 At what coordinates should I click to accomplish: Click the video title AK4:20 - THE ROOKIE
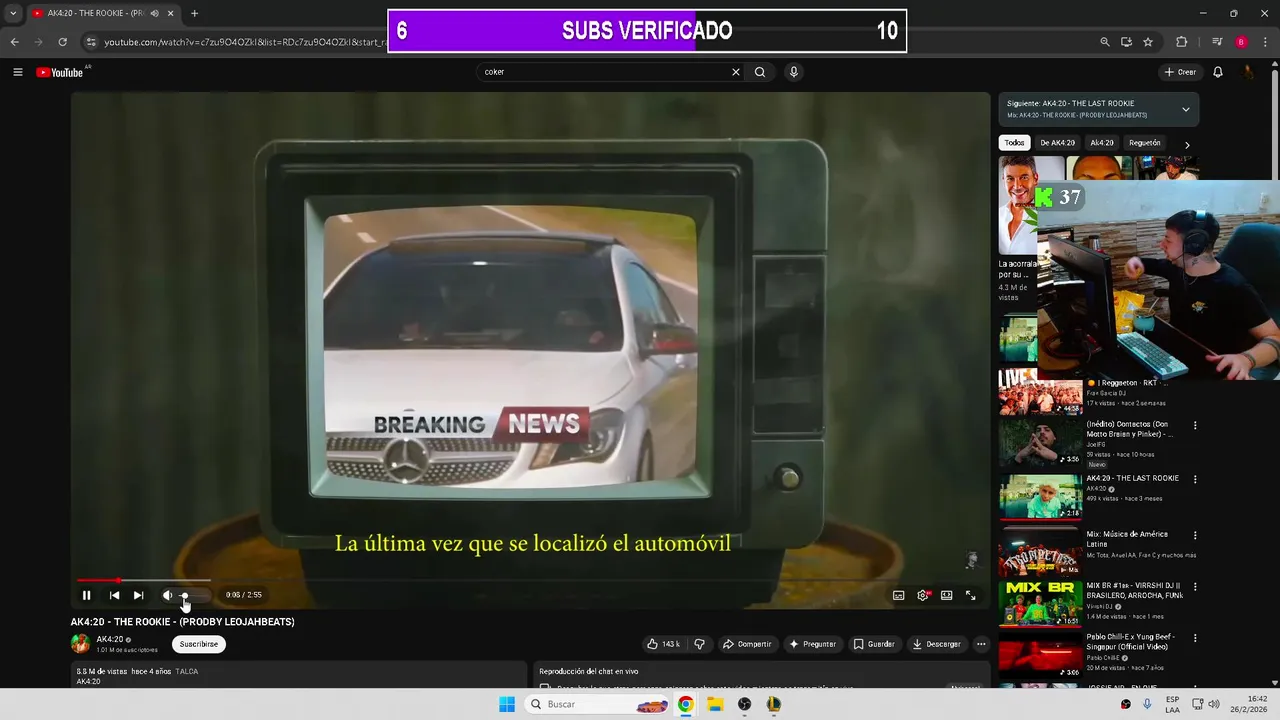pos(182,622)
